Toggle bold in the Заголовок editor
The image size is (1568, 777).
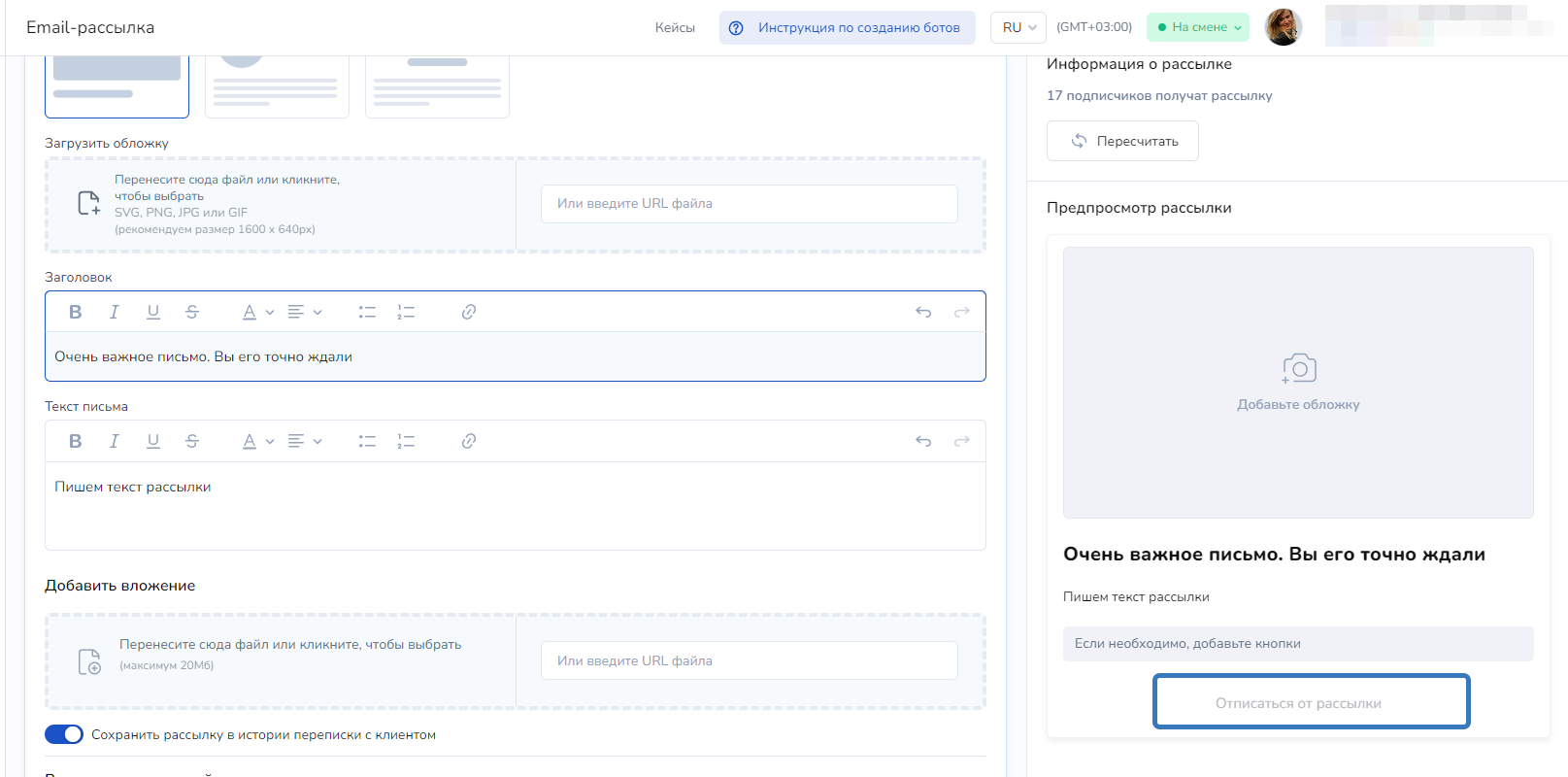[x=76, y=312]
